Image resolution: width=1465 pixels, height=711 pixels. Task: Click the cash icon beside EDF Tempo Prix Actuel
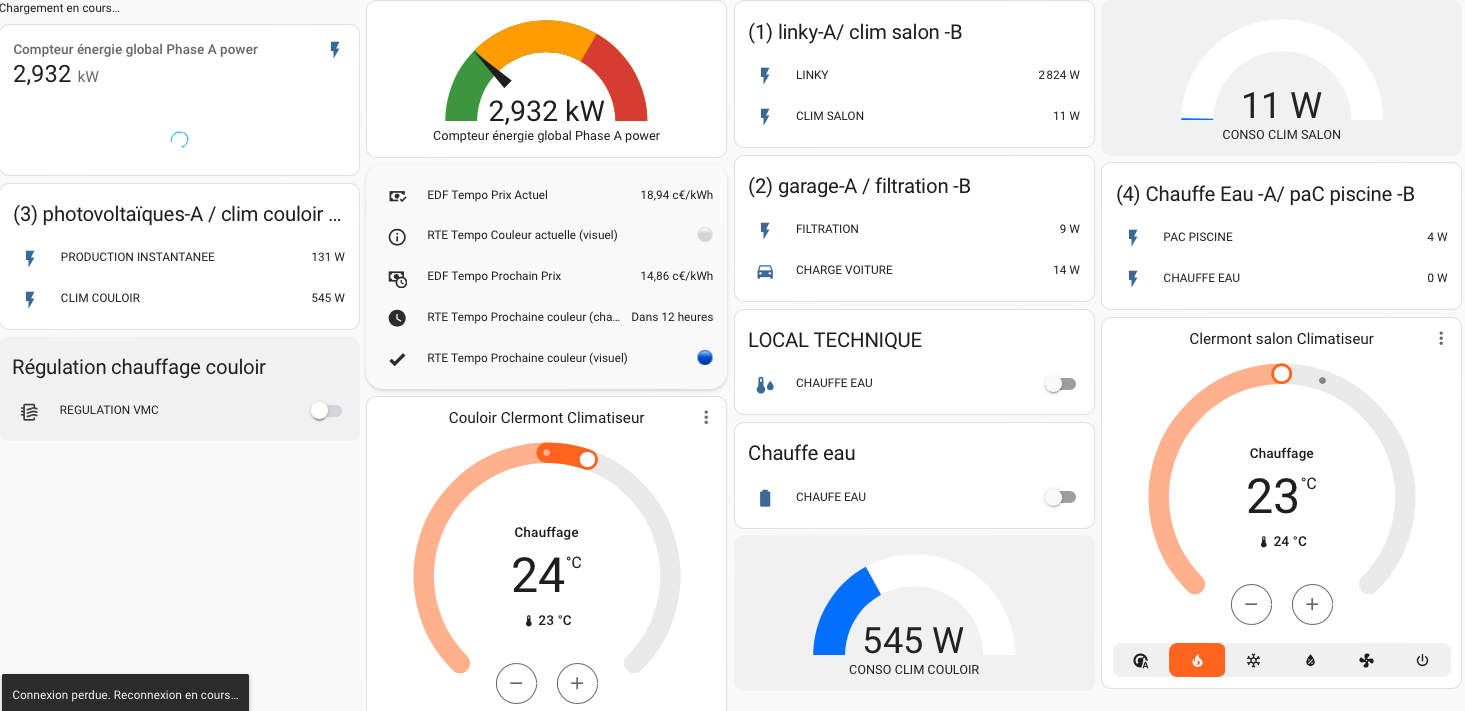[397, 195]
